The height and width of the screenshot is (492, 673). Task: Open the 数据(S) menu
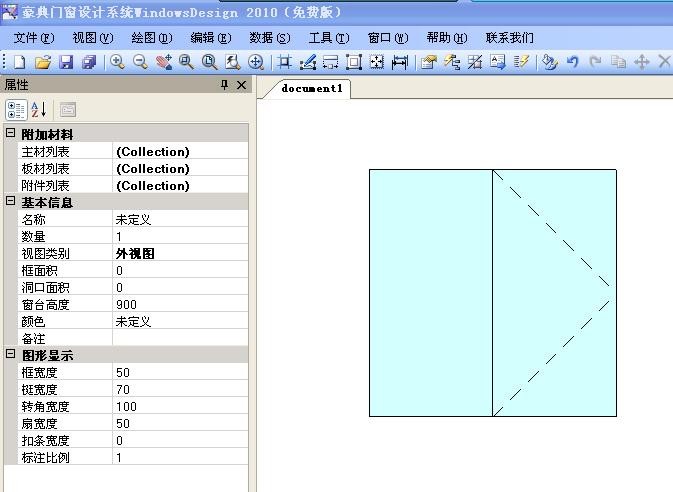click(x=270, y=38)
